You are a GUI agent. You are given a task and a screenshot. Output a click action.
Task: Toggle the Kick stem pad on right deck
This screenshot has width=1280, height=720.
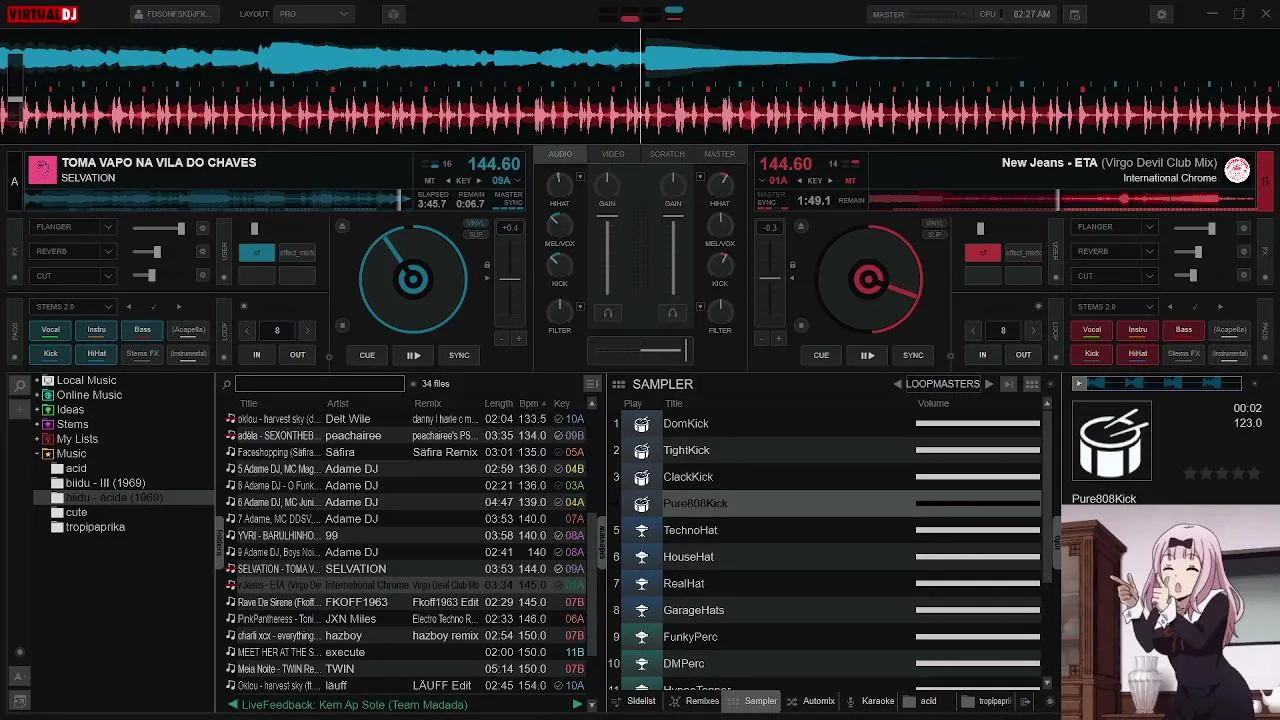pos(1092,354)
